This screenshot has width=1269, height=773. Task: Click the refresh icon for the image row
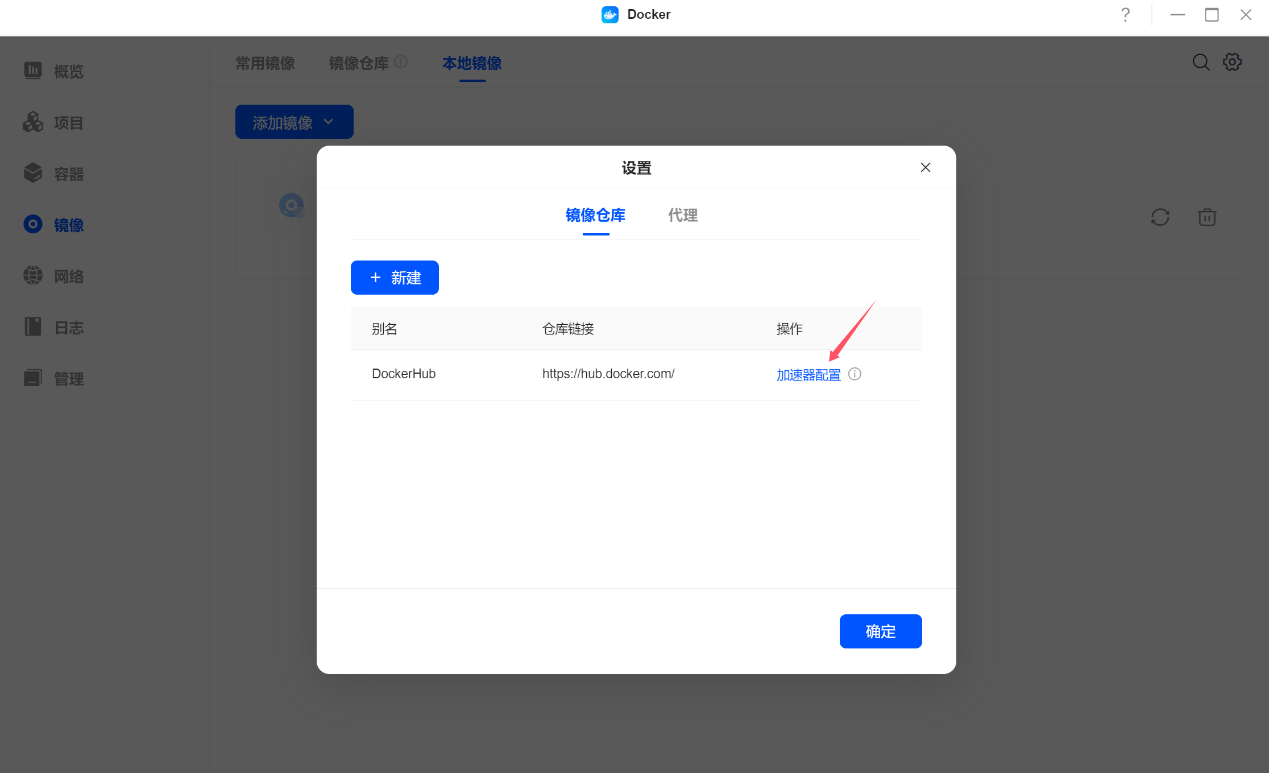(1160, 217)
